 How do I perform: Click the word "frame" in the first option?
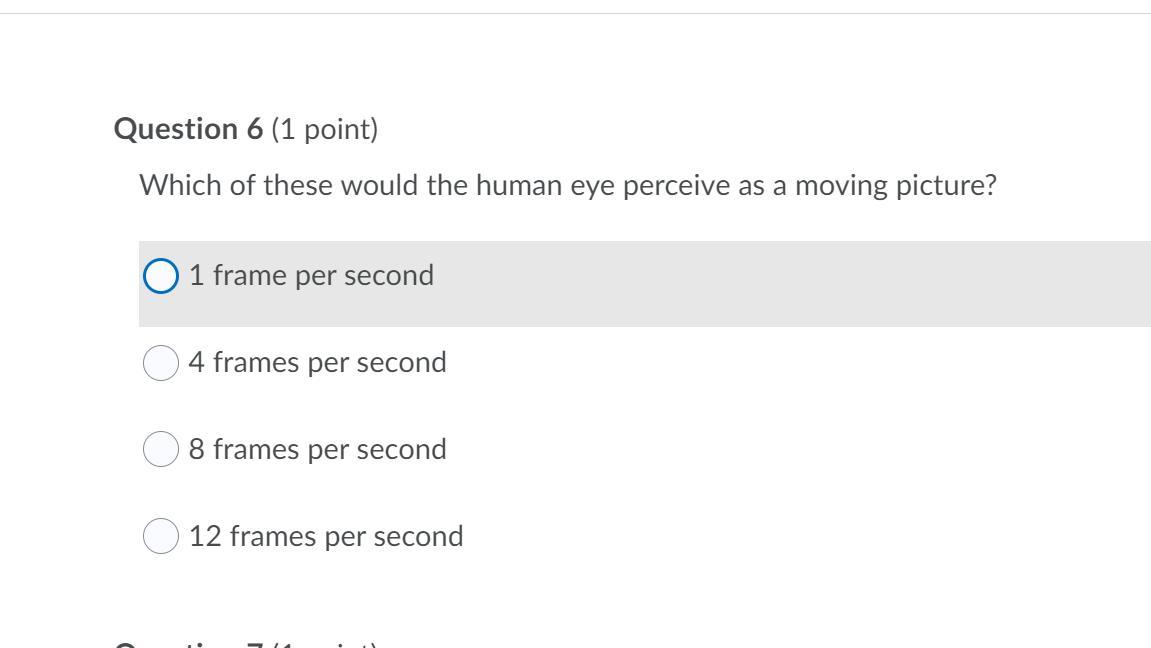(249, 276)
